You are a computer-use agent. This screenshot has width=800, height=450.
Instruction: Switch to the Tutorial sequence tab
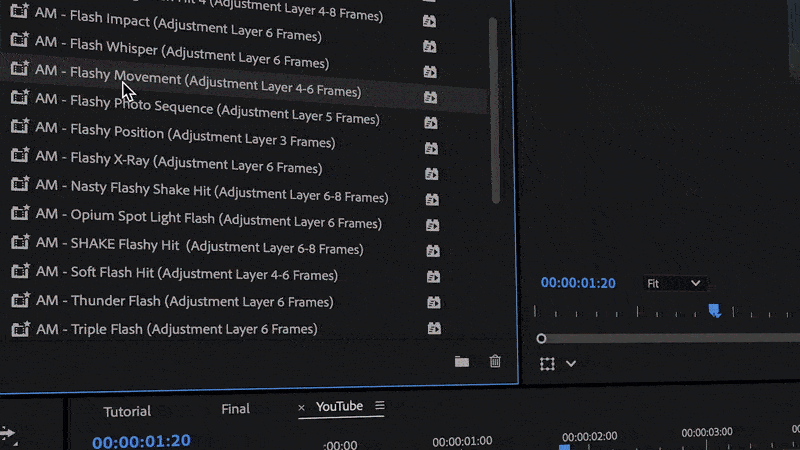127,411
